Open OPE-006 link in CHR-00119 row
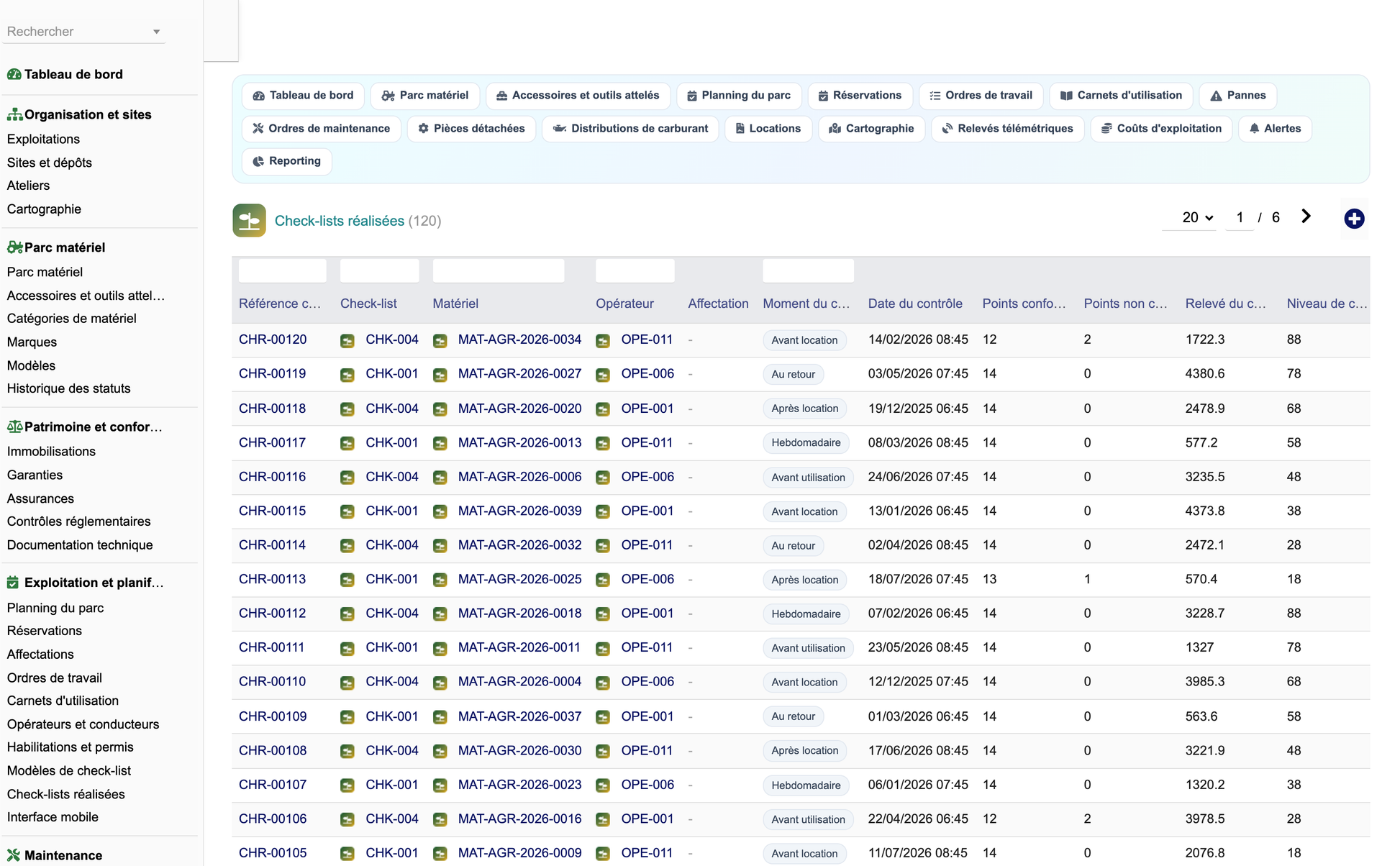The width and height of the screenshot is (1400, 866). tap(647, 374)
